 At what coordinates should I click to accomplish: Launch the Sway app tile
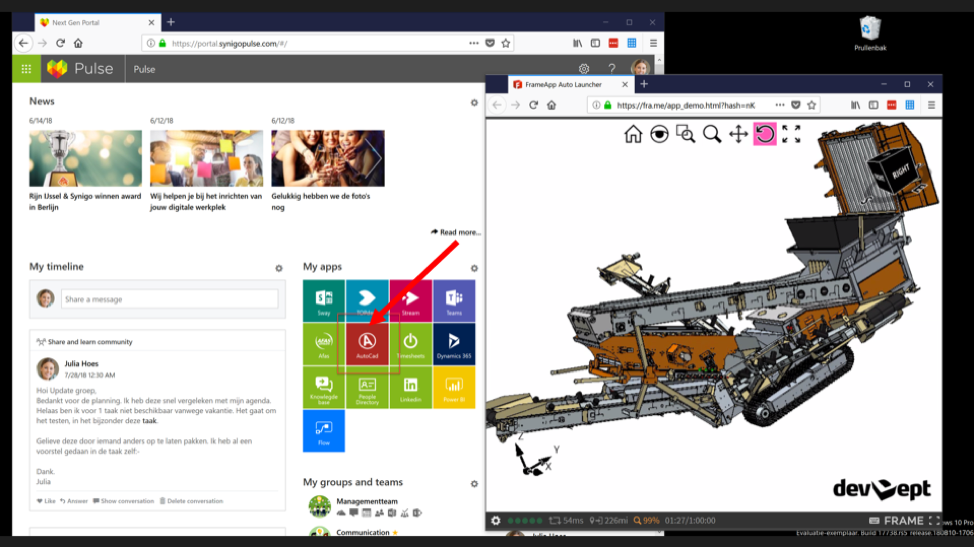(323, 300)
